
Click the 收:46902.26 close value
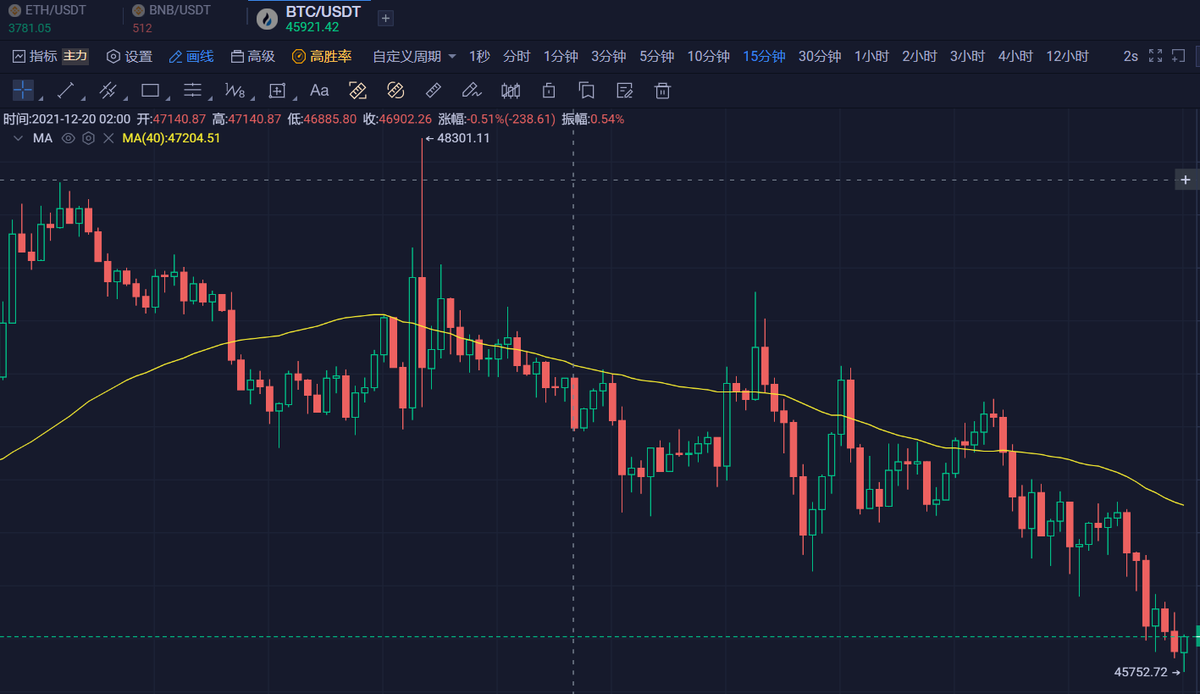[x=397, y=119]
